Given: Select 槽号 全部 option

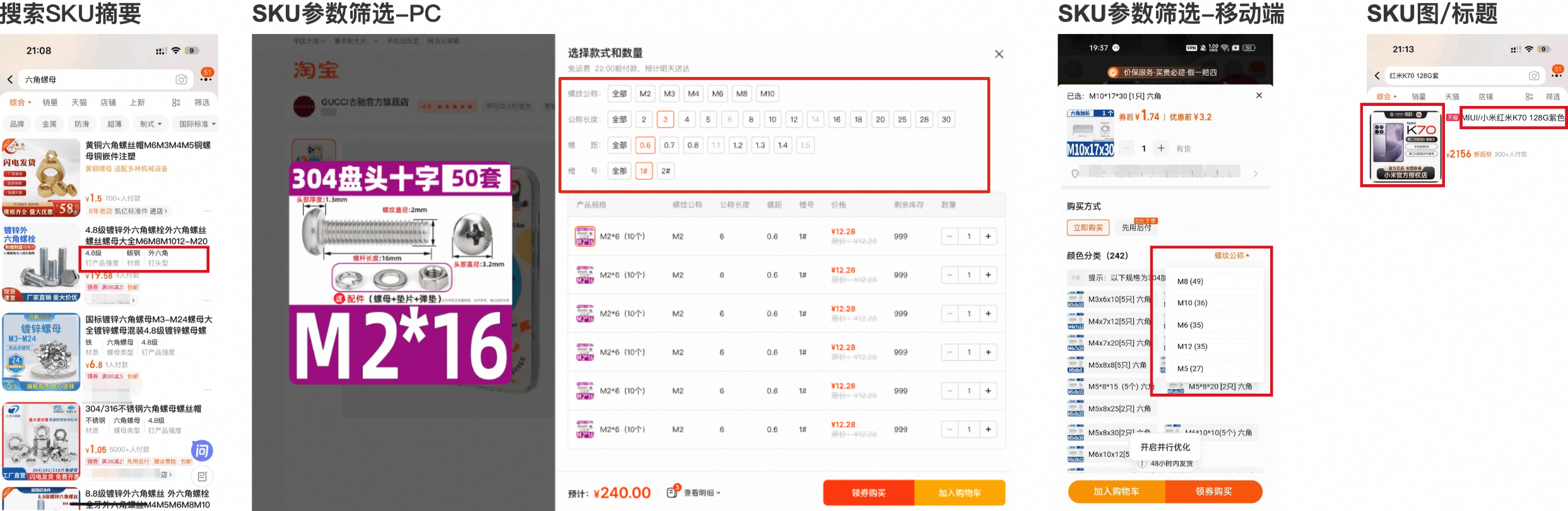Looking at the screenshot, I should 620,171.
